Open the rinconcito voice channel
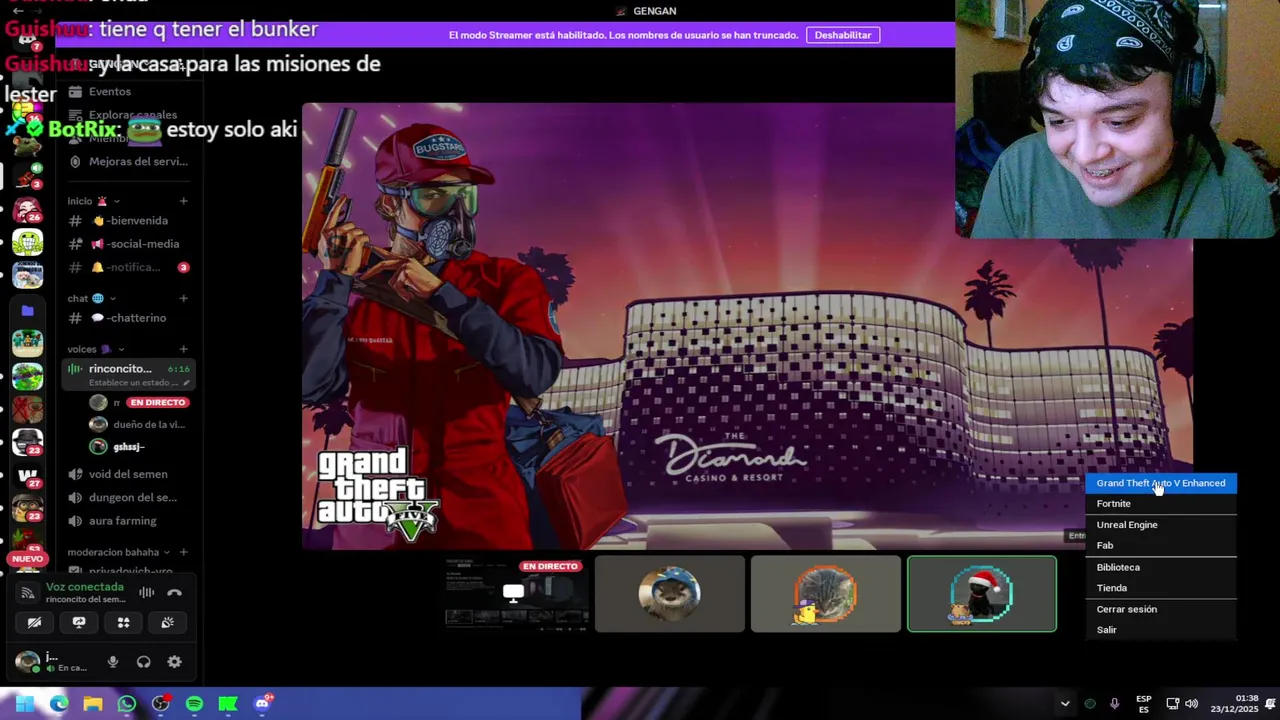 pyautogui.click(x=128, y=375)
